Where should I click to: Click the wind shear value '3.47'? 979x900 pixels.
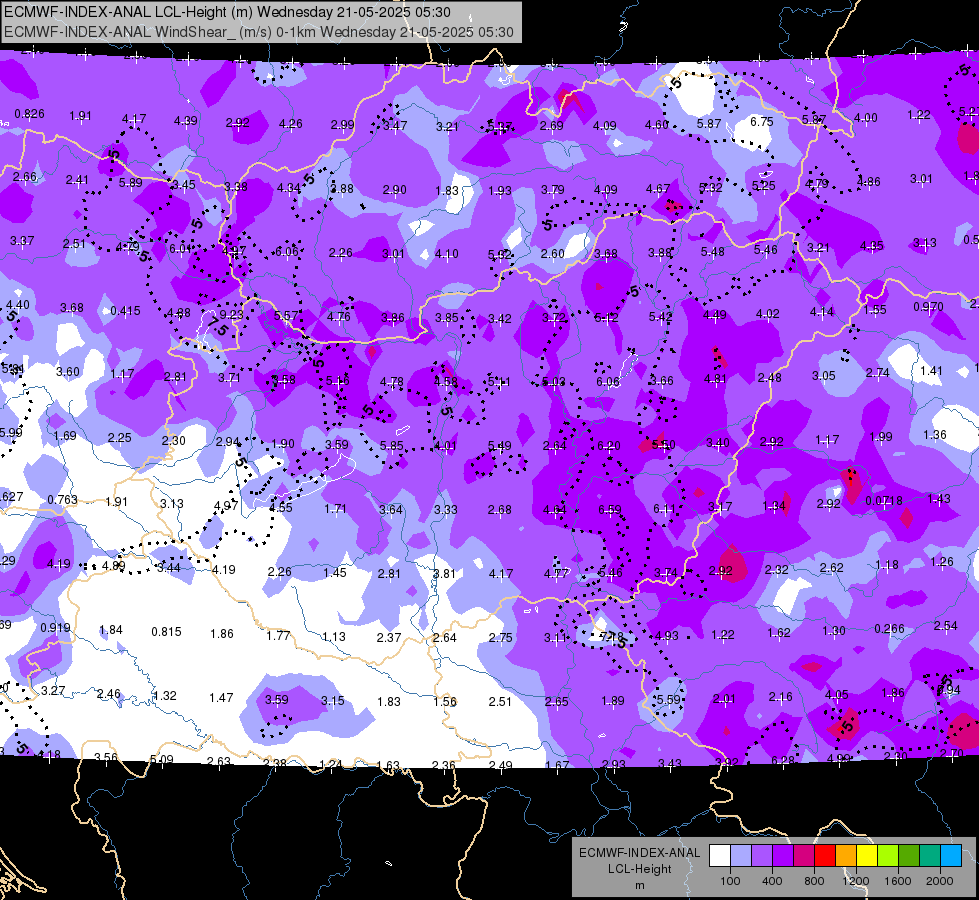[x=395, y=126]
